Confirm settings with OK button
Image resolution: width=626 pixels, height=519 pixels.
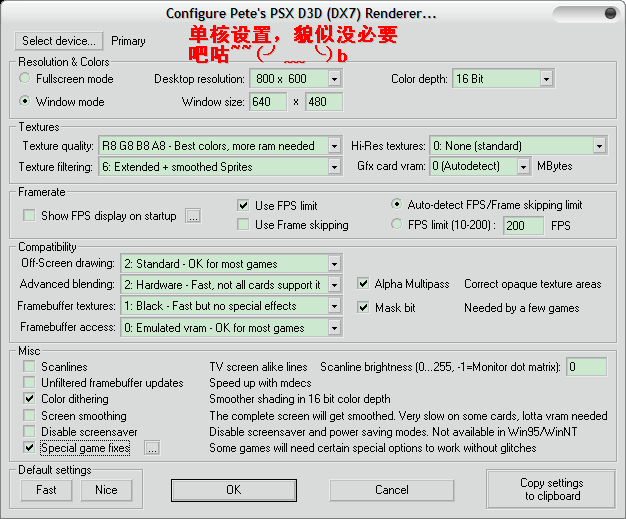click(x=234, y=490)
